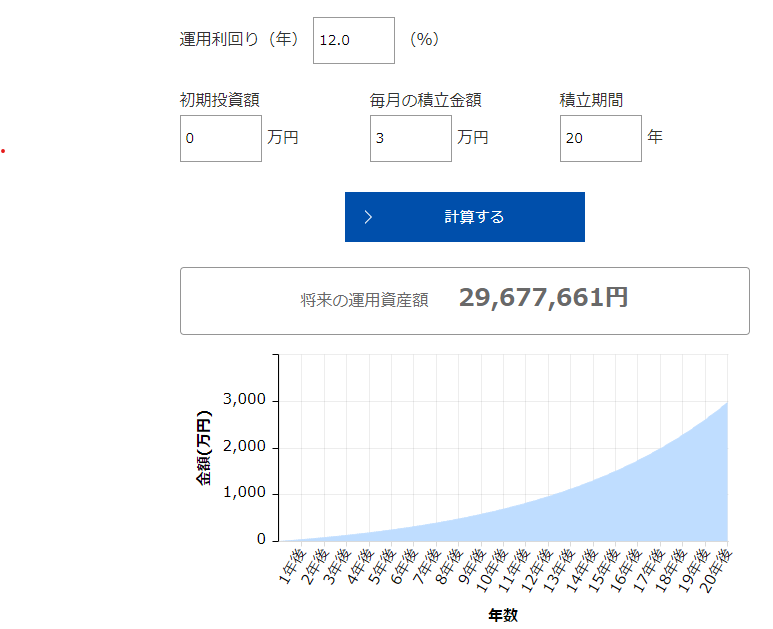Click into the 毎月の積立金額 input field
The width and height of the screenshot is (773, 629).
[410, 138]
